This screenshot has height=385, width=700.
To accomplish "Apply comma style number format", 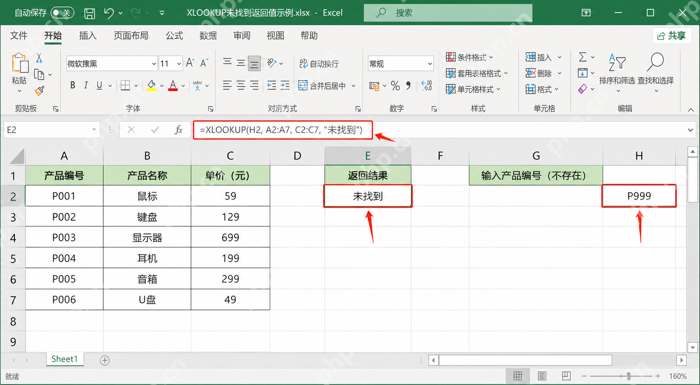I will 408,86.
